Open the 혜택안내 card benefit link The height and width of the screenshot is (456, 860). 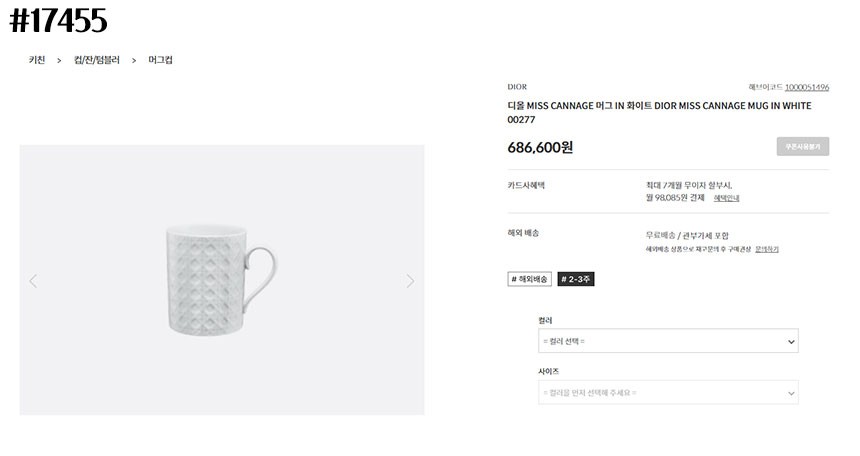click(x=726, y=199)
